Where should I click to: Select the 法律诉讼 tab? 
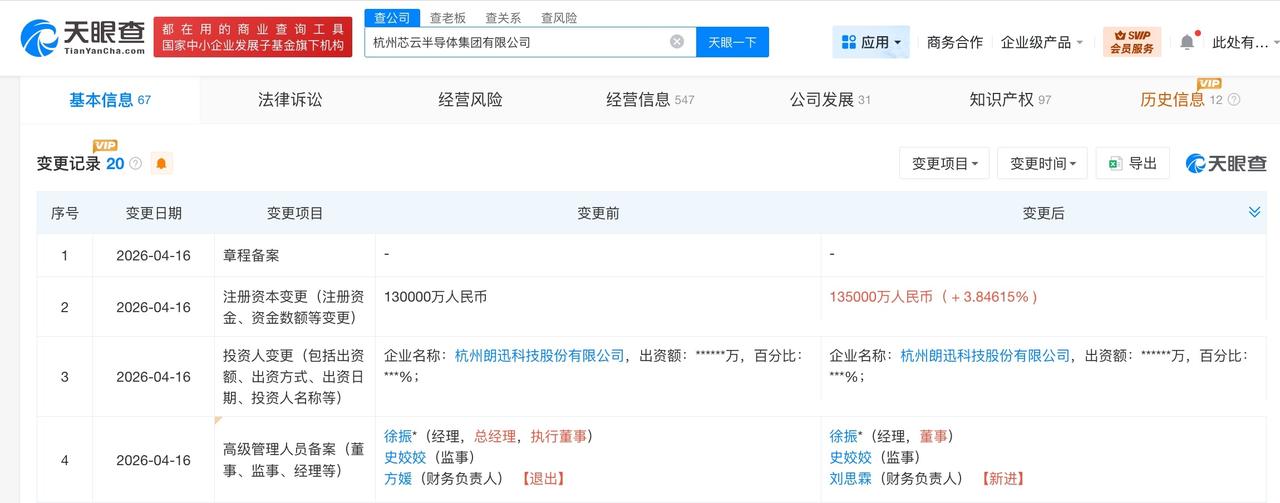click(x=290, y=100)
